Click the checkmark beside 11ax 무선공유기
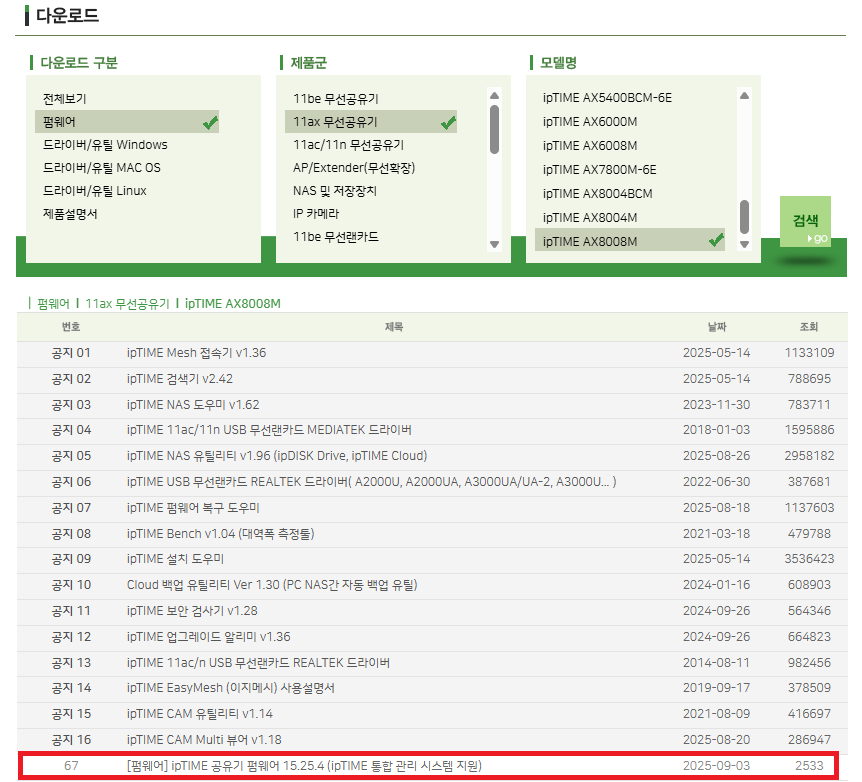Image resolution: width=862 pixels, height=782 pixels. click(447, 121)
